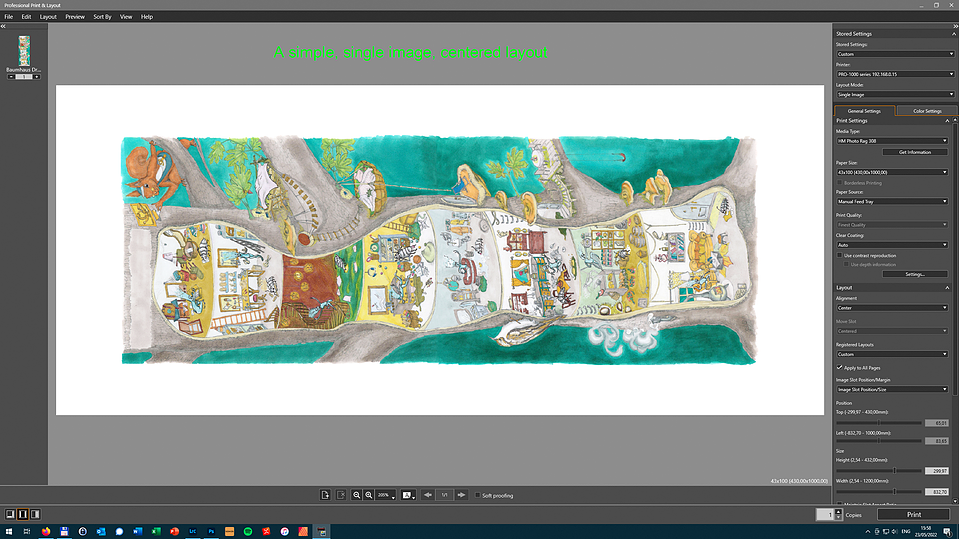Click the Get Information button
Viewport: 959px width, 539px height.
click(x=915, y=152)
